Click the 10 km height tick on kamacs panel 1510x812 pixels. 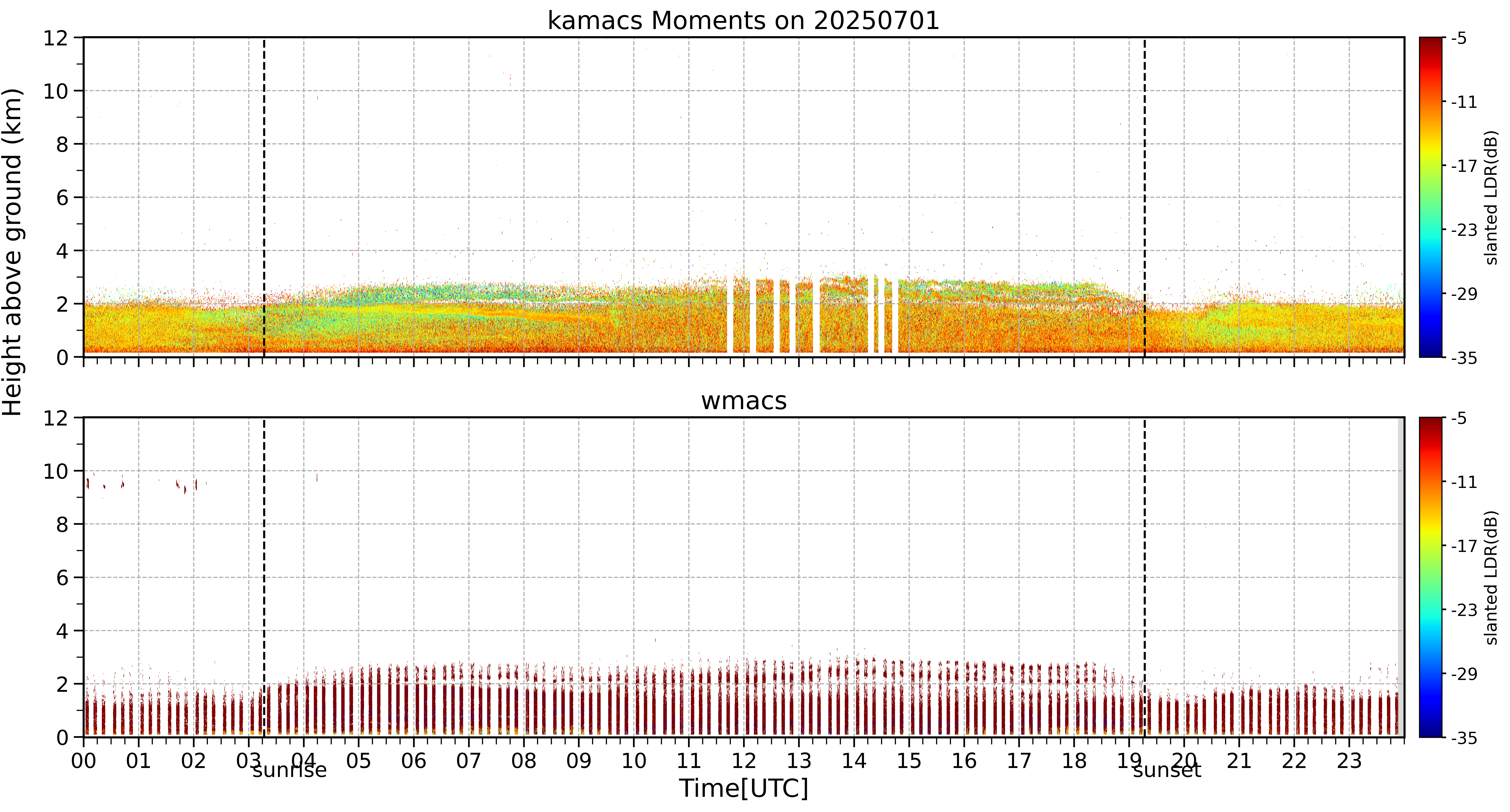(x=56, y=91)
